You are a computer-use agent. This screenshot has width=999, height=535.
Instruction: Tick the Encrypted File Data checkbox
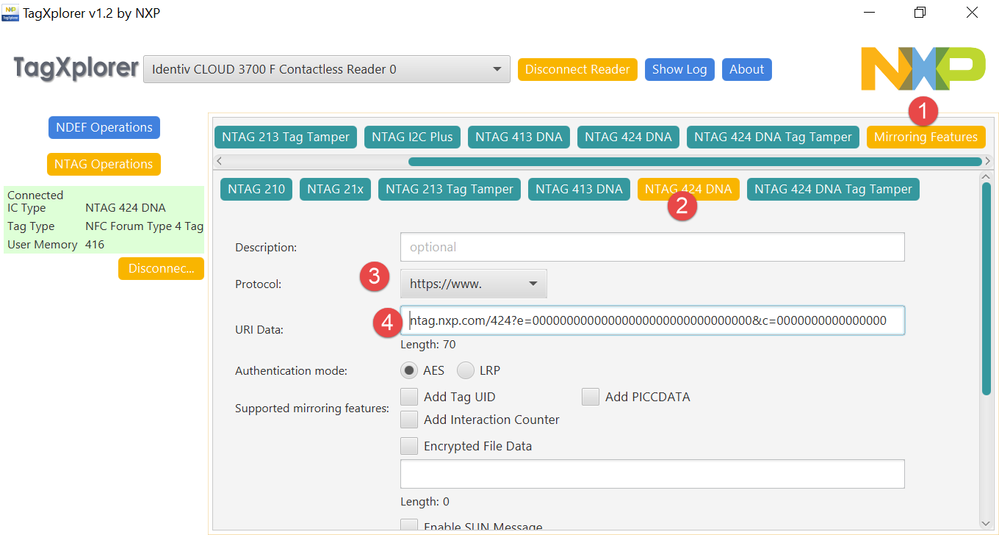409,446
